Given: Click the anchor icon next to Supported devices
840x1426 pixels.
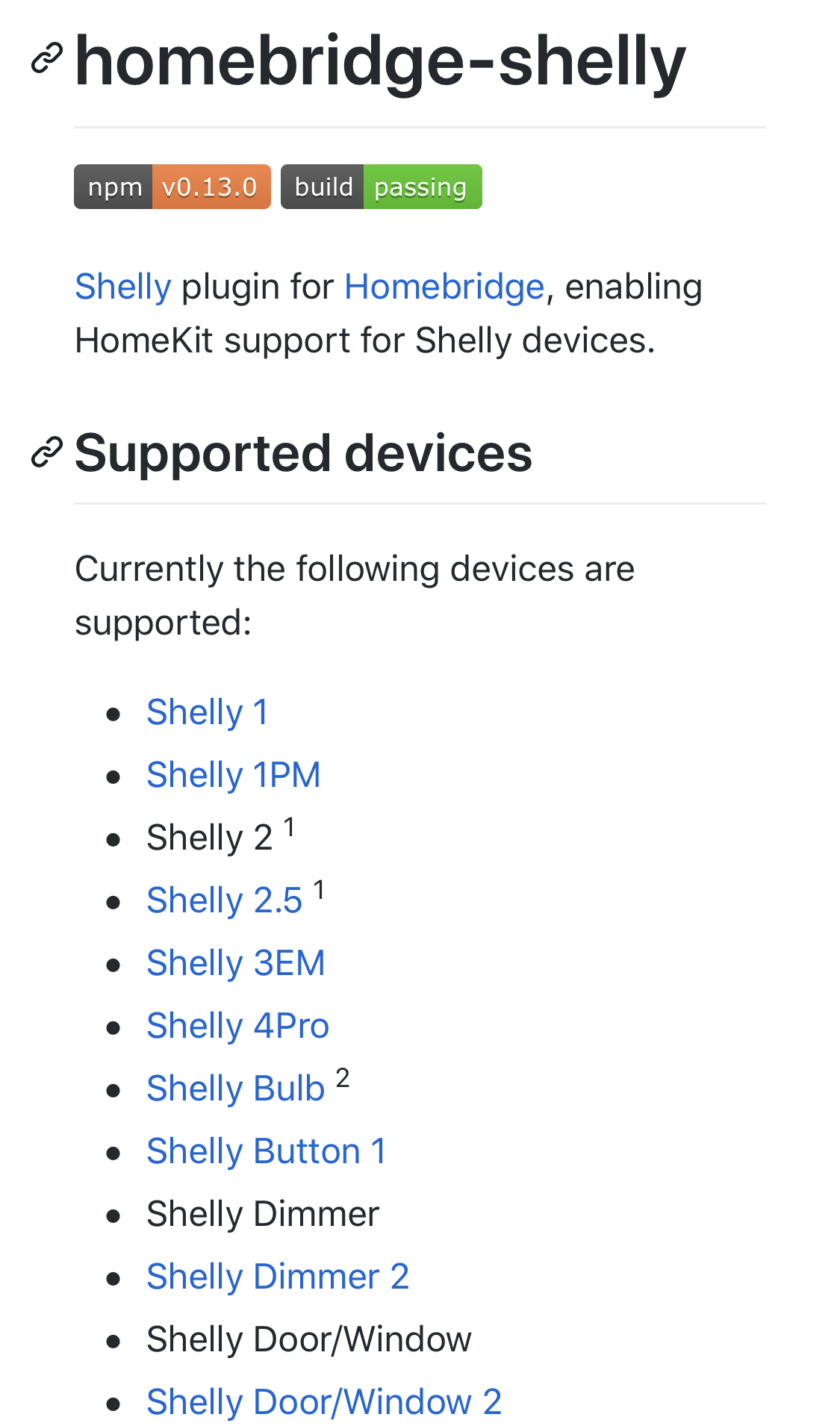Looking at the screenshot, I should point(46,452).
